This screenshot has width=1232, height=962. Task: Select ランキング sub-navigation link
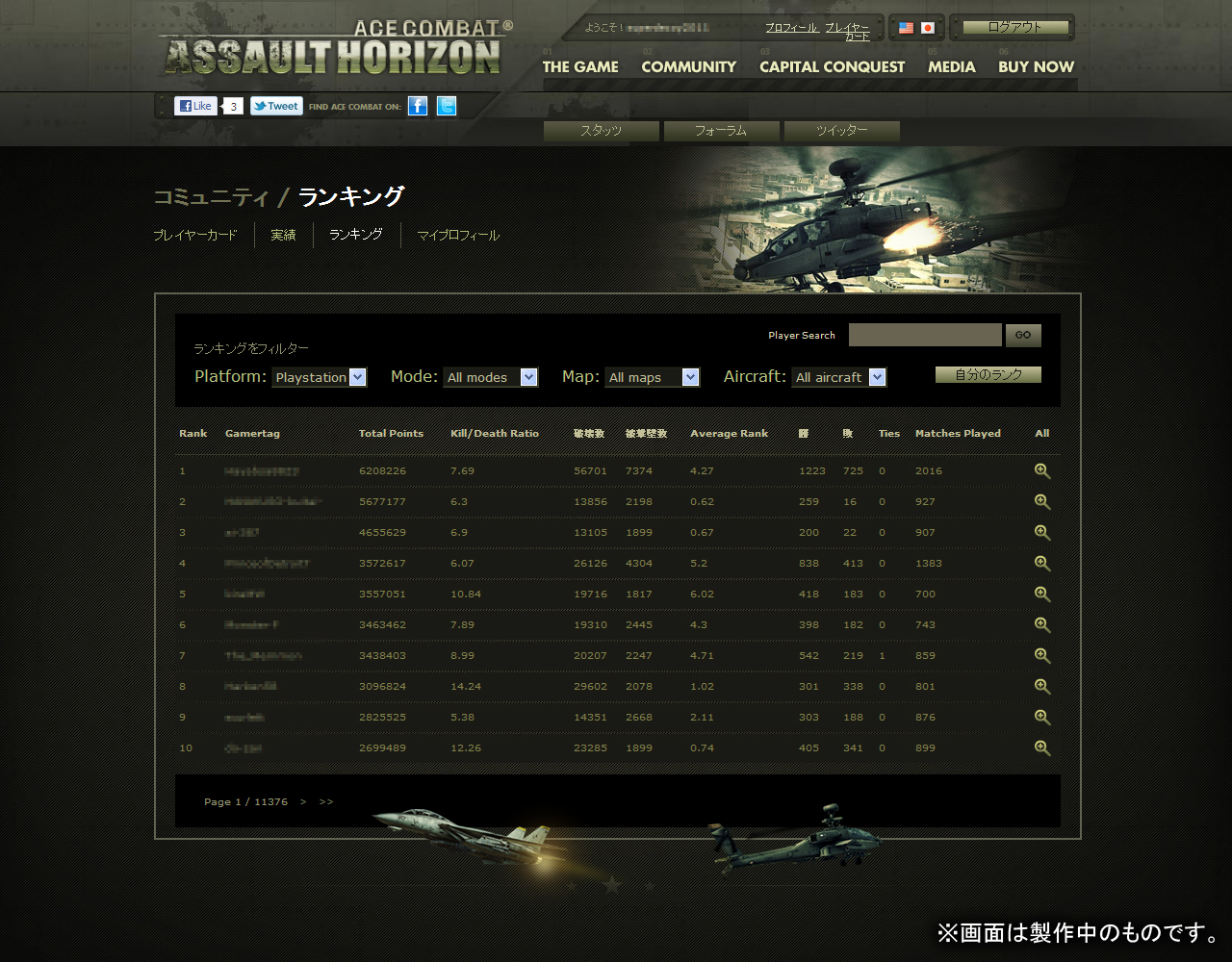pos(356,234)
